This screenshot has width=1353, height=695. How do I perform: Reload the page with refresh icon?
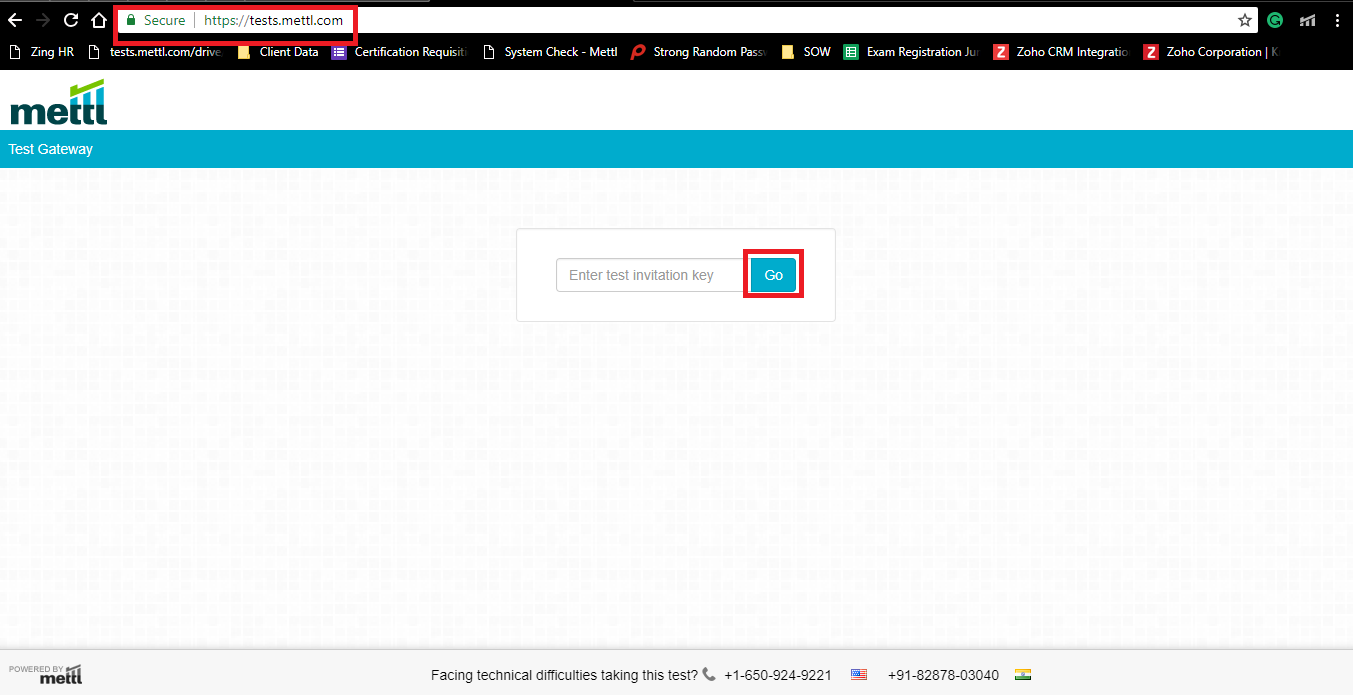71,20
